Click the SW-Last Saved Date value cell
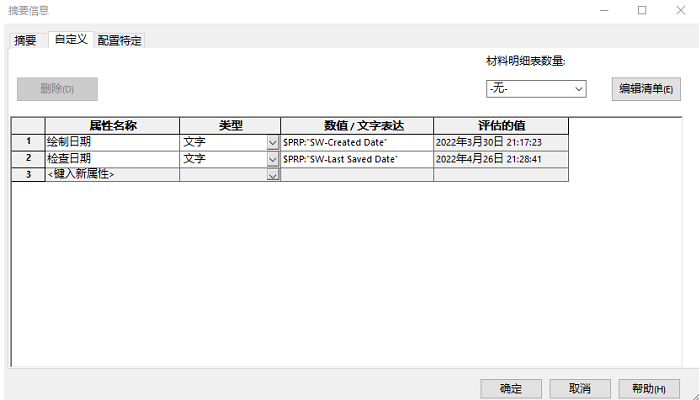700x400 pixels. (x=357, y=159)
